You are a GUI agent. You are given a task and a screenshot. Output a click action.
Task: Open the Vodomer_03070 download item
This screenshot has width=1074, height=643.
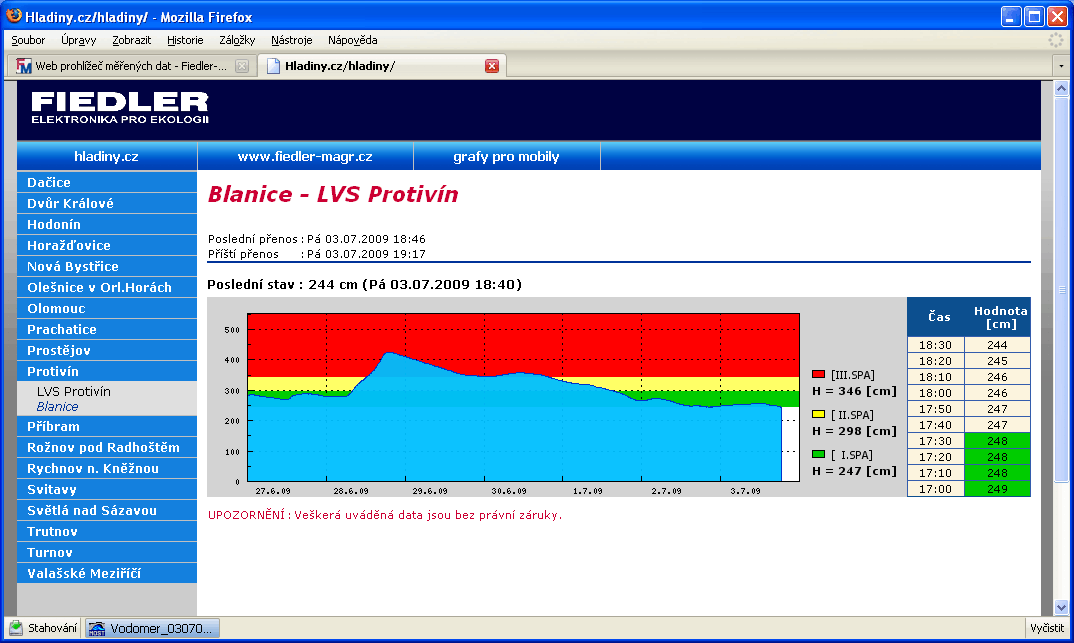153,628
